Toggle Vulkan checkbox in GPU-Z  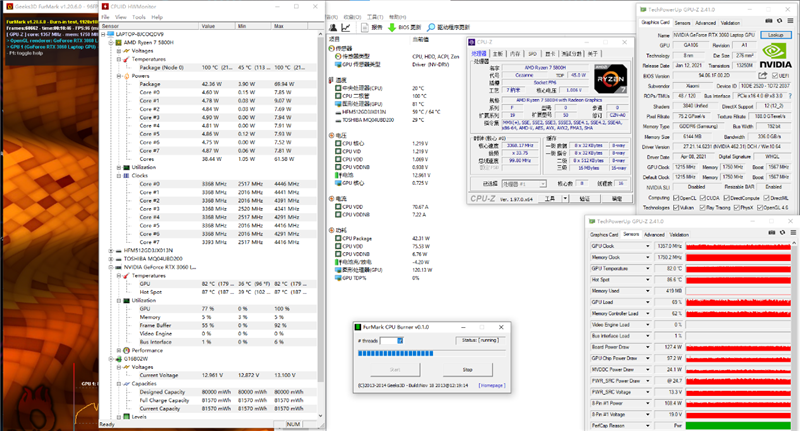[676, 208]
